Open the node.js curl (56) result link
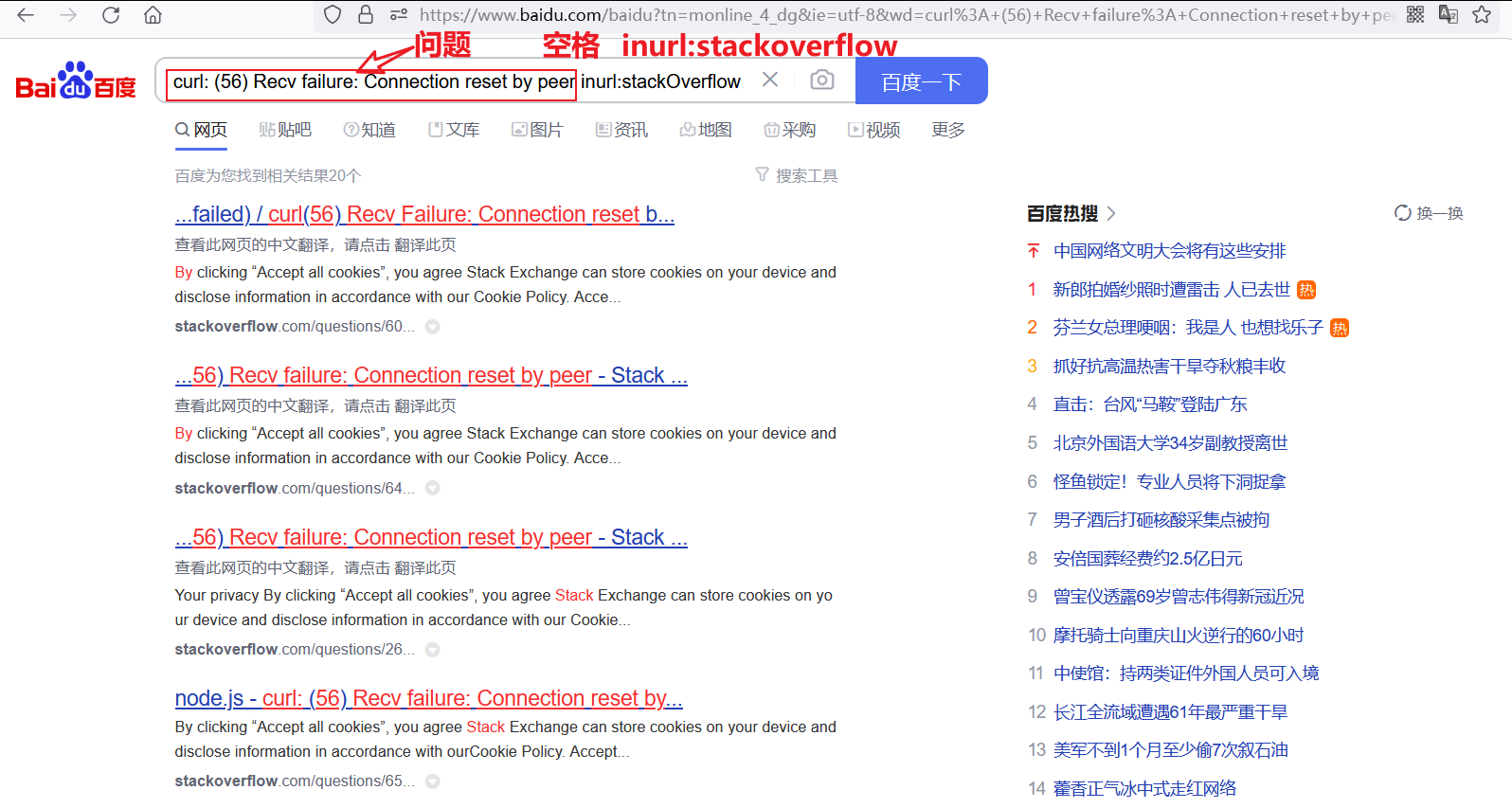Screen dimensions: 1512x808 [x=428, y=698]
